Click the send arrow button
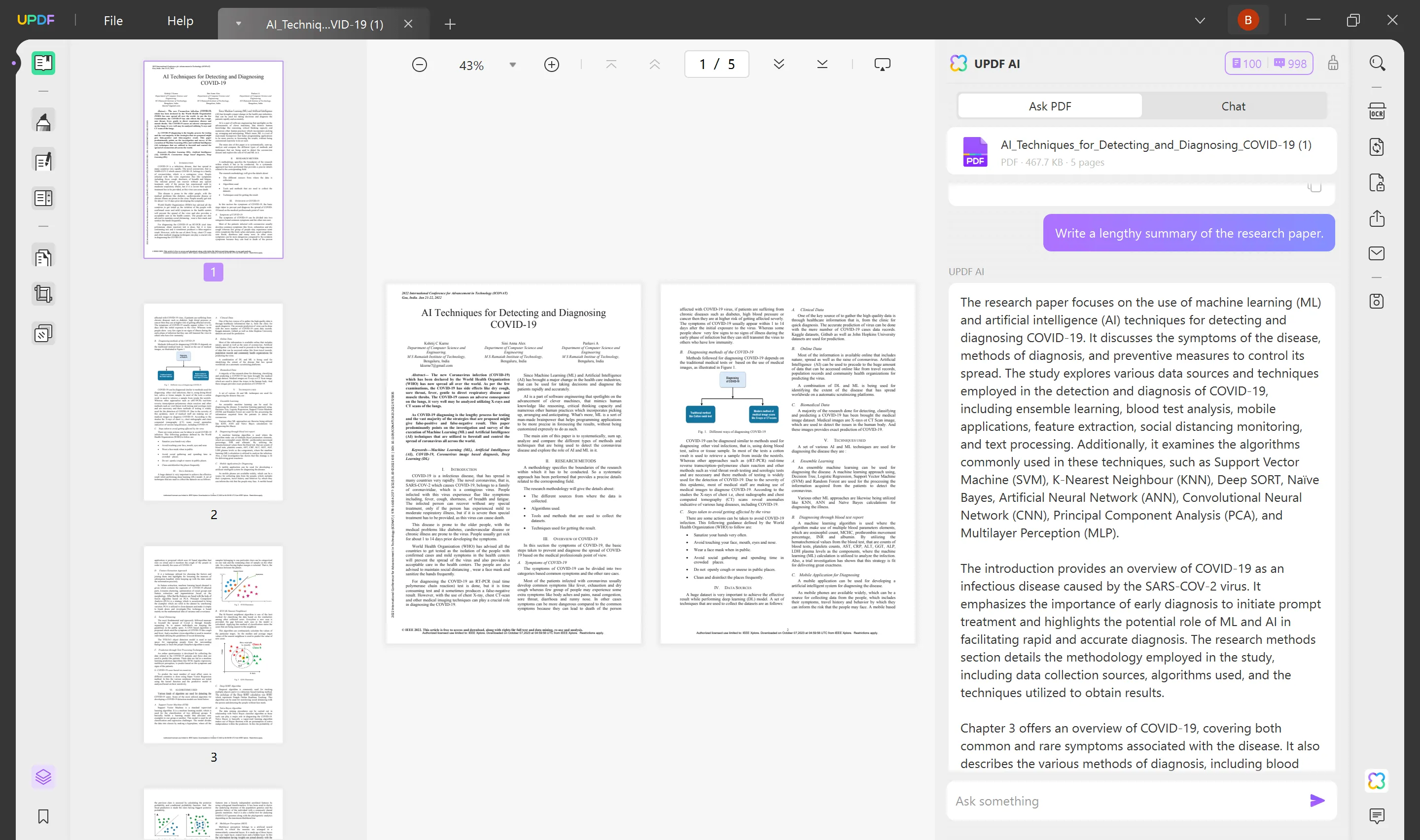Screen dimensions: 1420x840 (x=1316, y=800)
